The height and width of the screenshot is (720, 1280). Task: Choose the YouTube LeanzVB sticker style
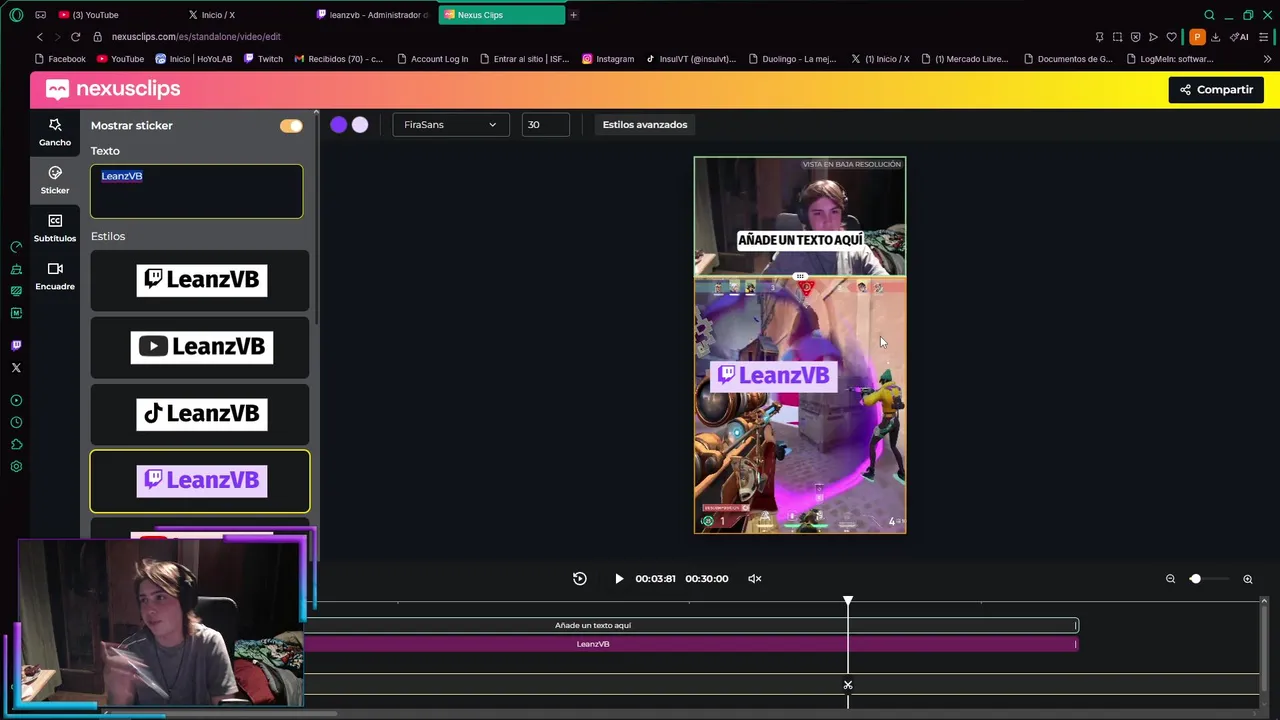point(201,347)
